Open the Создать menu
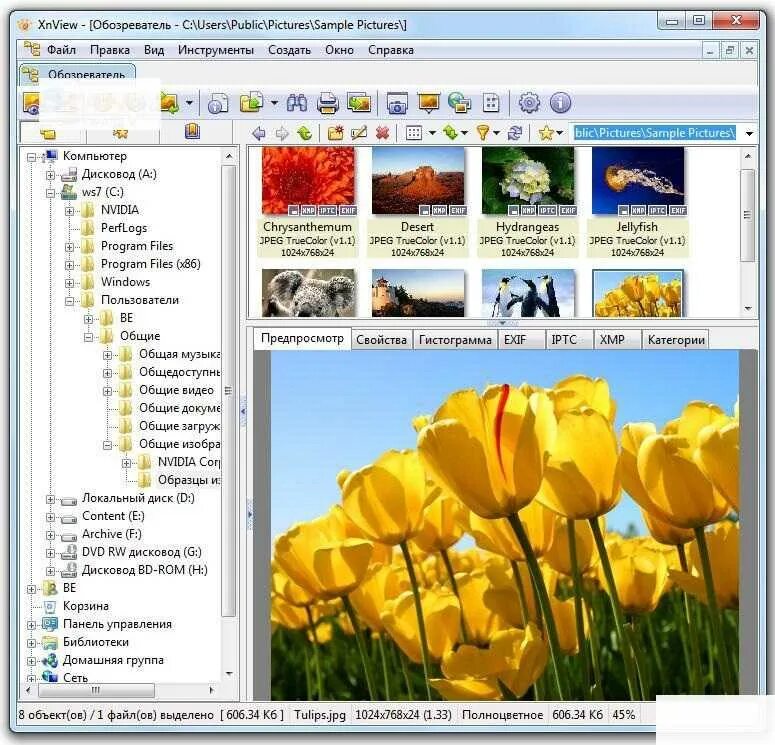Screen dimensions: 775x745 289,50
